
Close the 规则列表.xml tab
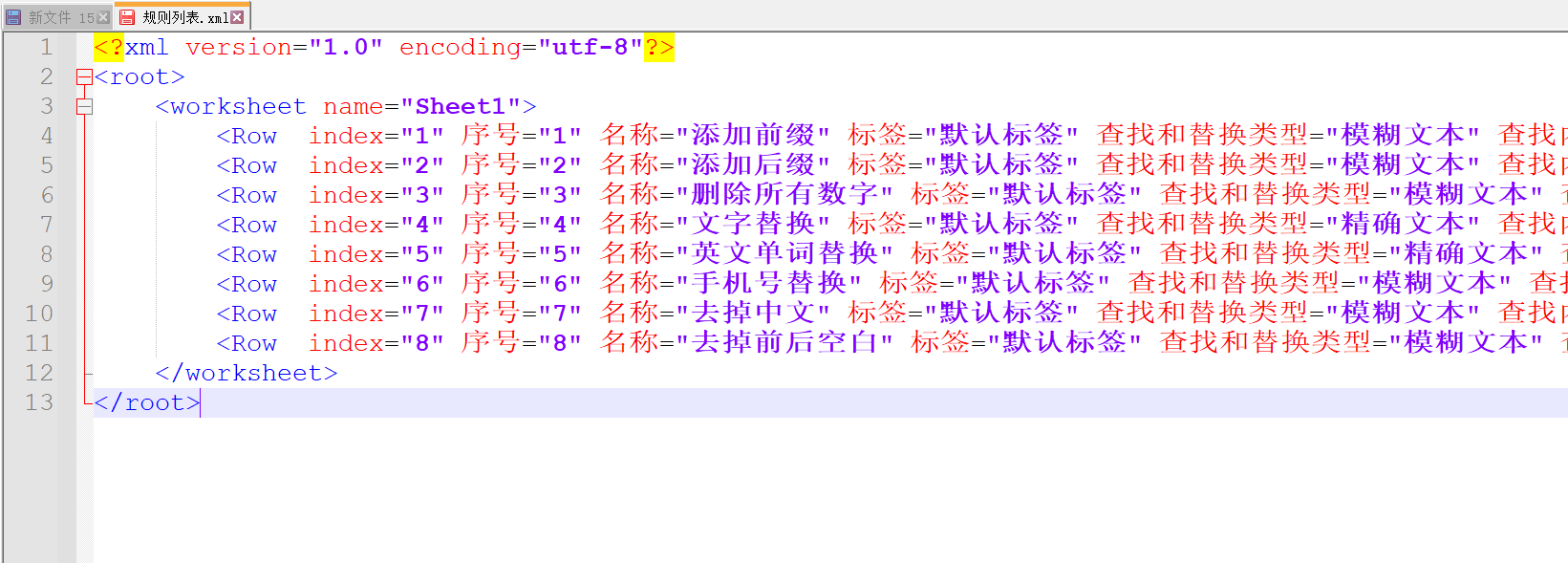coord(237,17)
